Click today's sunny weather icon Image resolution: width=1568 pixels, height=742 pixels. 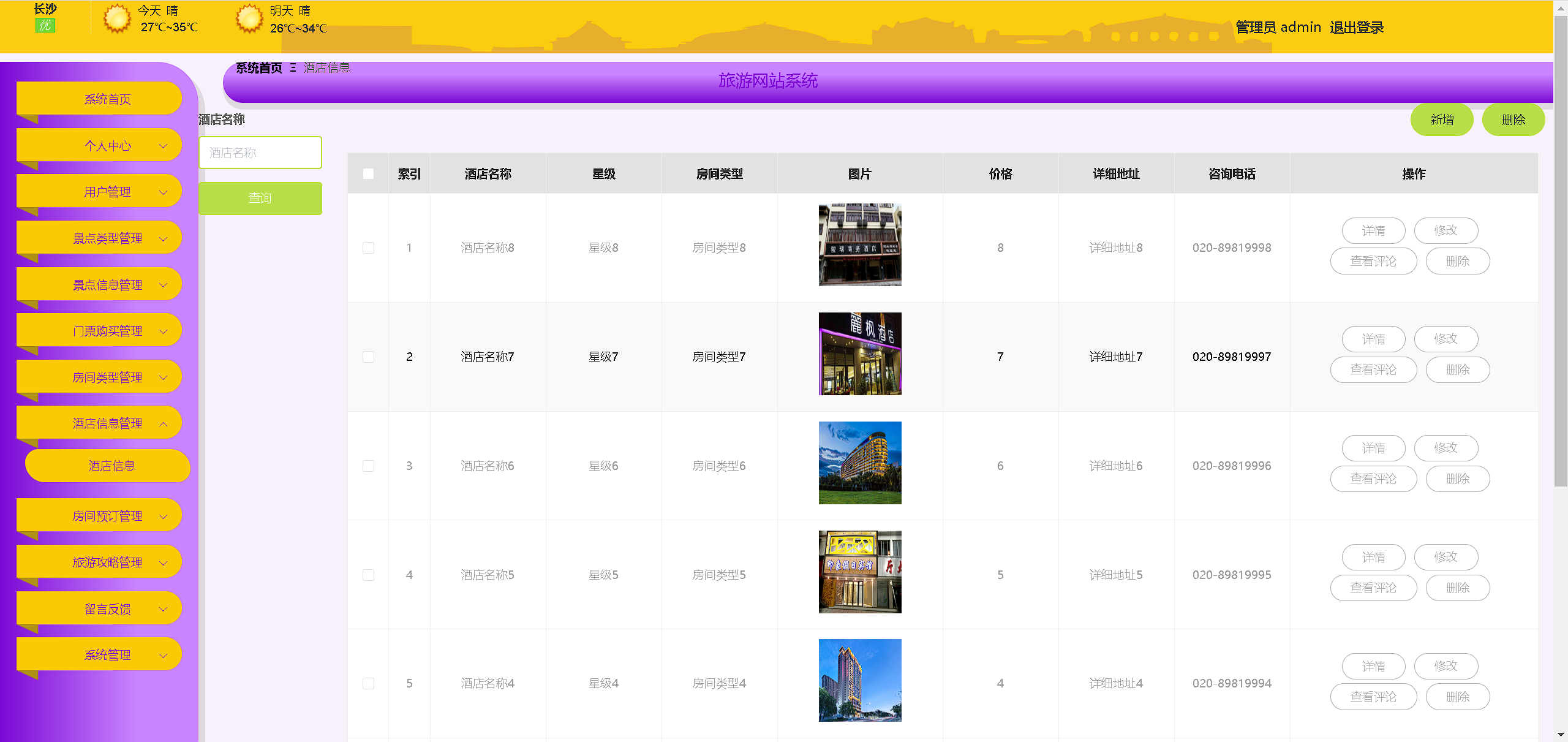pos(116,18)
